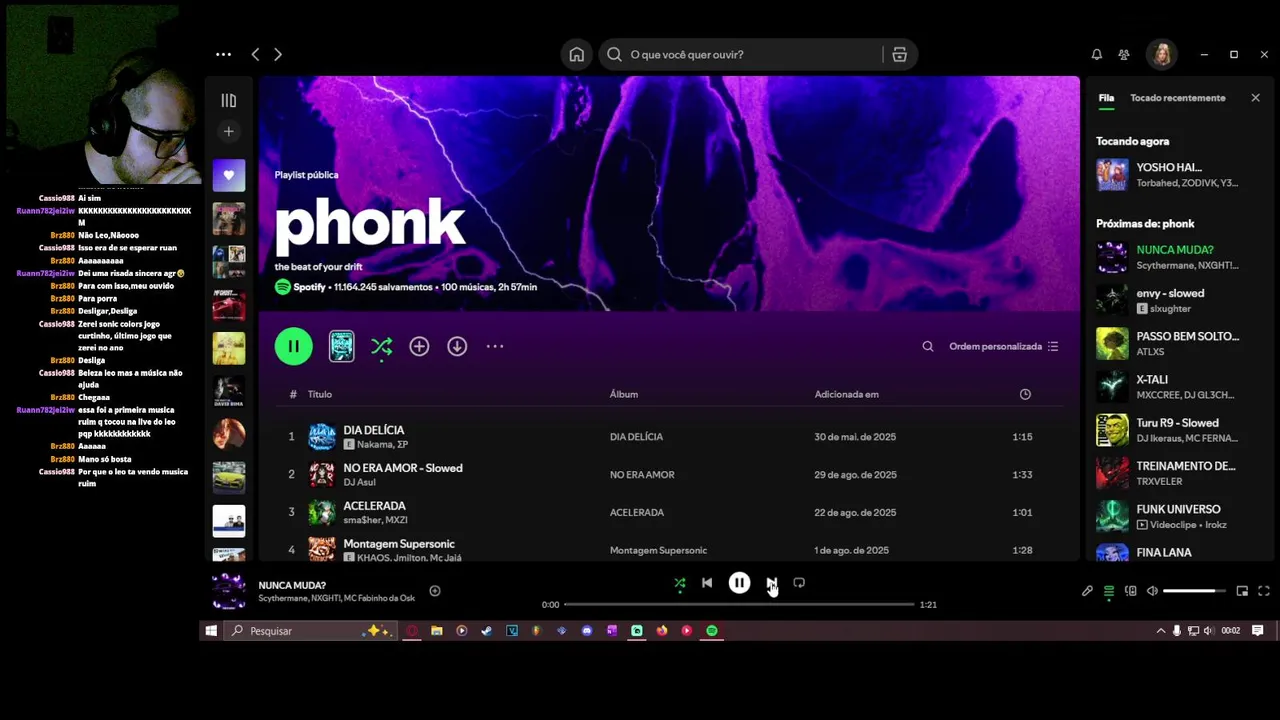Open album link NO ERA AMOR
Image resolution: width=1280 pixels, height=720 pixels.
[642, 475]
